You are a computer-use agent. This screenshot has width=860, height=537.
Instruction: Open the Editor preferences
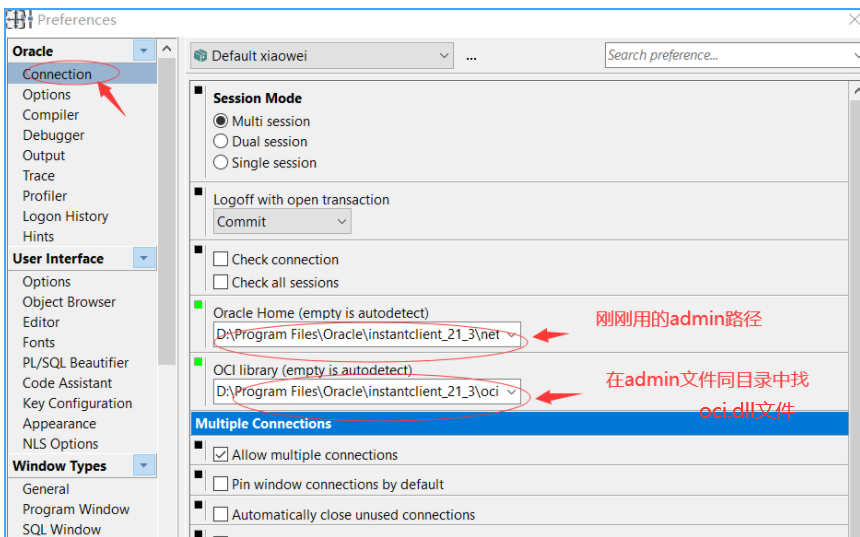coord(41,322)
